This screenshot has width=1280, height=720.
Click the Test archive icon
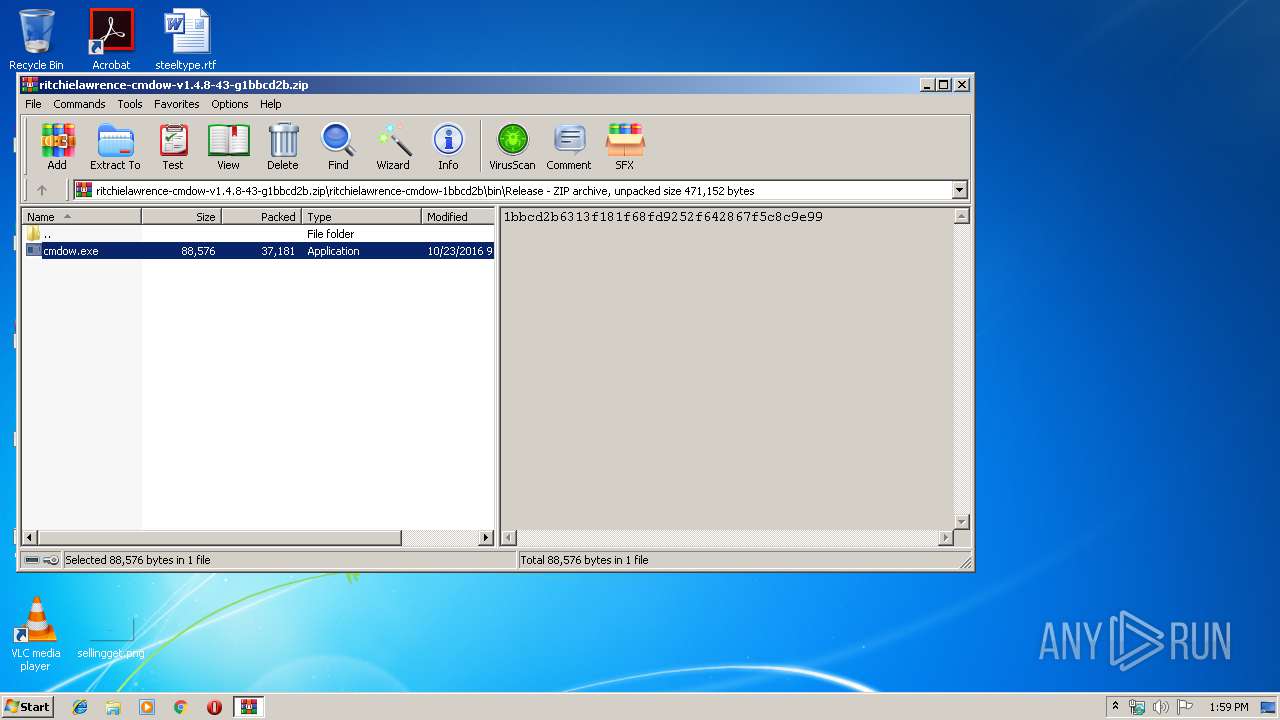tap(173, 146)
